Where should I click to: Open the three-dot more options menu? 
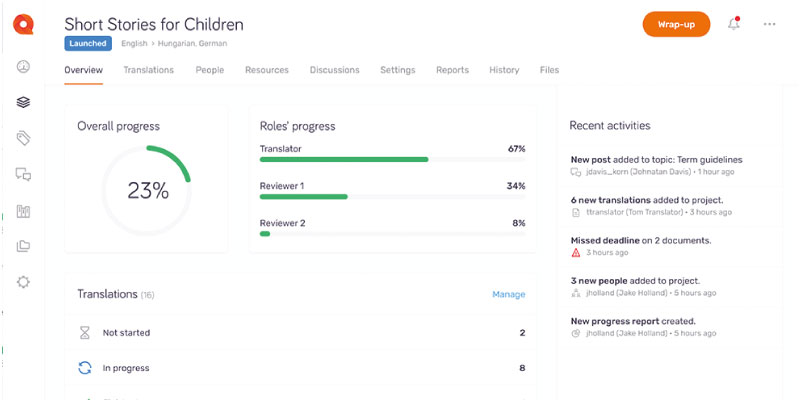click(x=769, y=24)
